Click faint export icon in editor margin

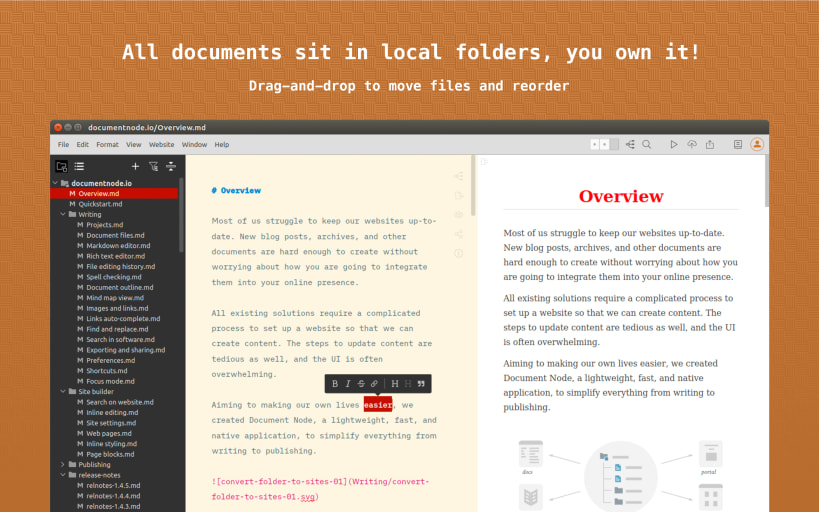[x=459, y=195]
